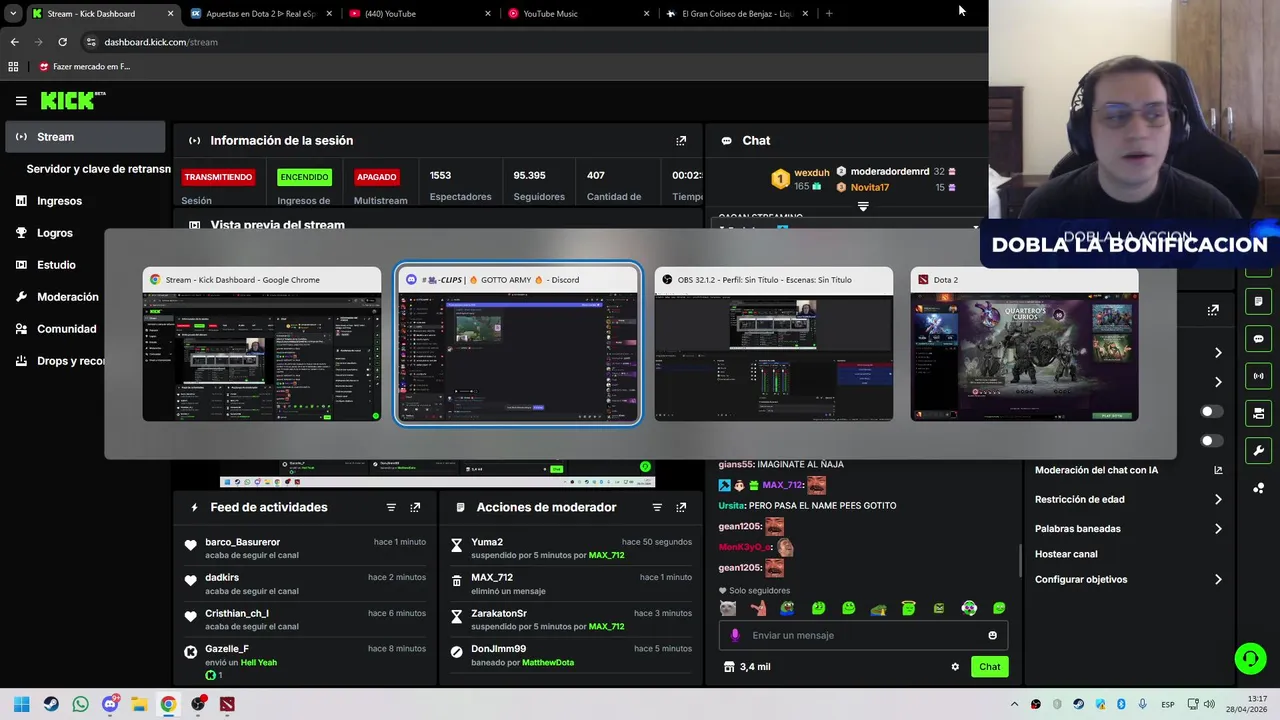This screenshot has height=720, width=1280.
Task: Toggle the lower switch in moderation panel
Action: (x=1211, y=441)
